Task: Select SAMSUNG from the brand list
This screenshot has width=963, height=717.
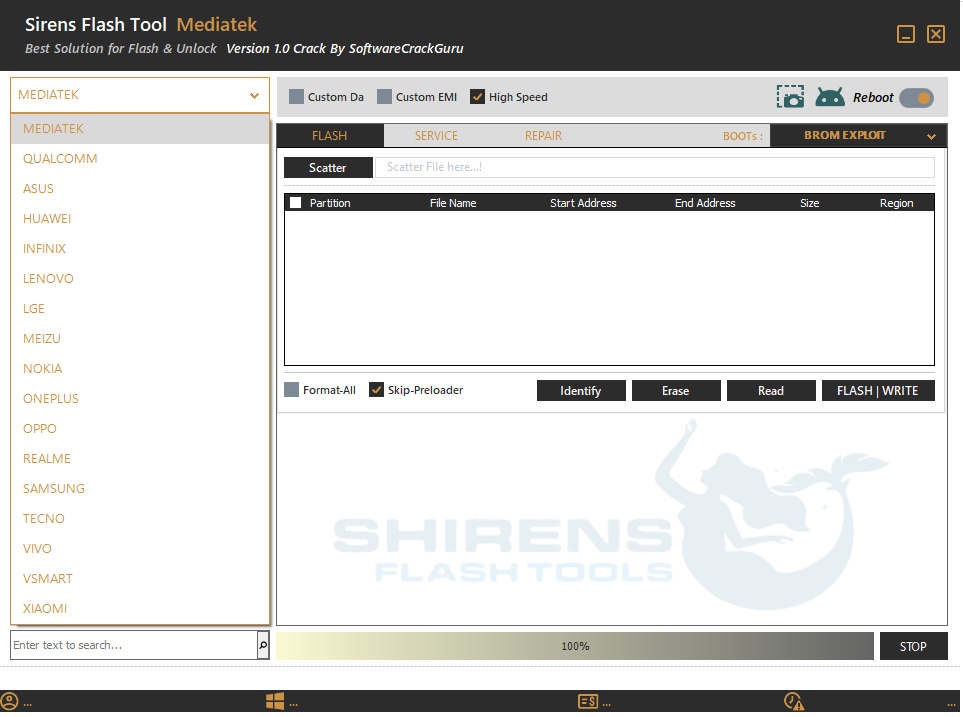Action: point(54,489)
